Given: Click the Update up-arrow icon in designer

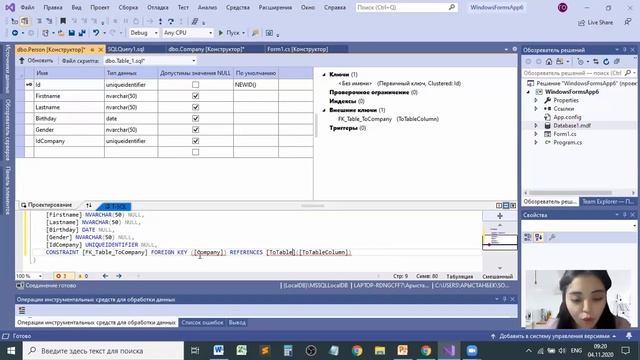Looking at the screenshot, I should tap(22, 60).
